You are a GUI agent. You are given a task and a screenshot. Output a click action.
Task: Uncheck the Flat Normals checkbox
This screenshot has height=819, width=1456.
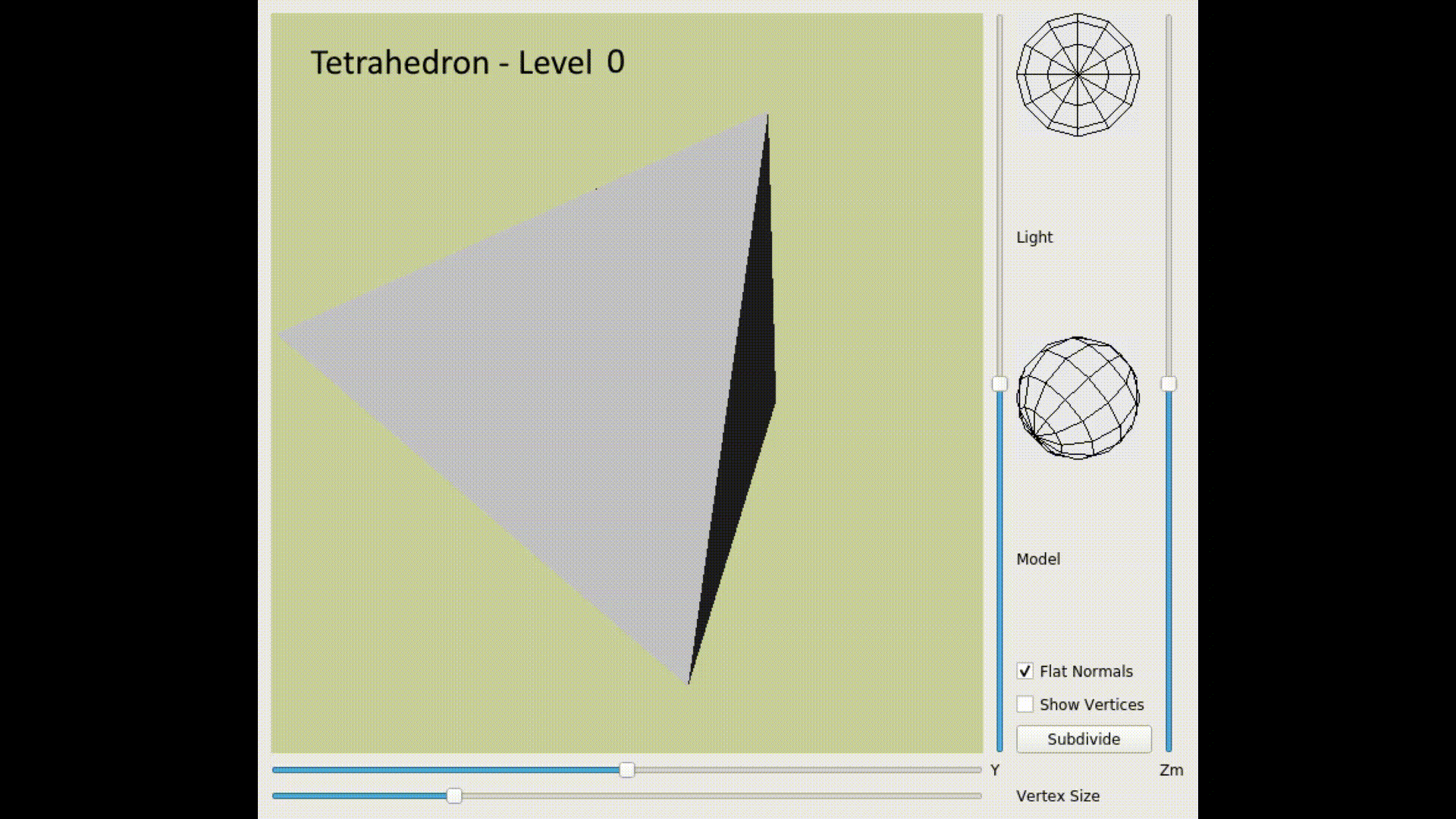(x=1025, y=671)
